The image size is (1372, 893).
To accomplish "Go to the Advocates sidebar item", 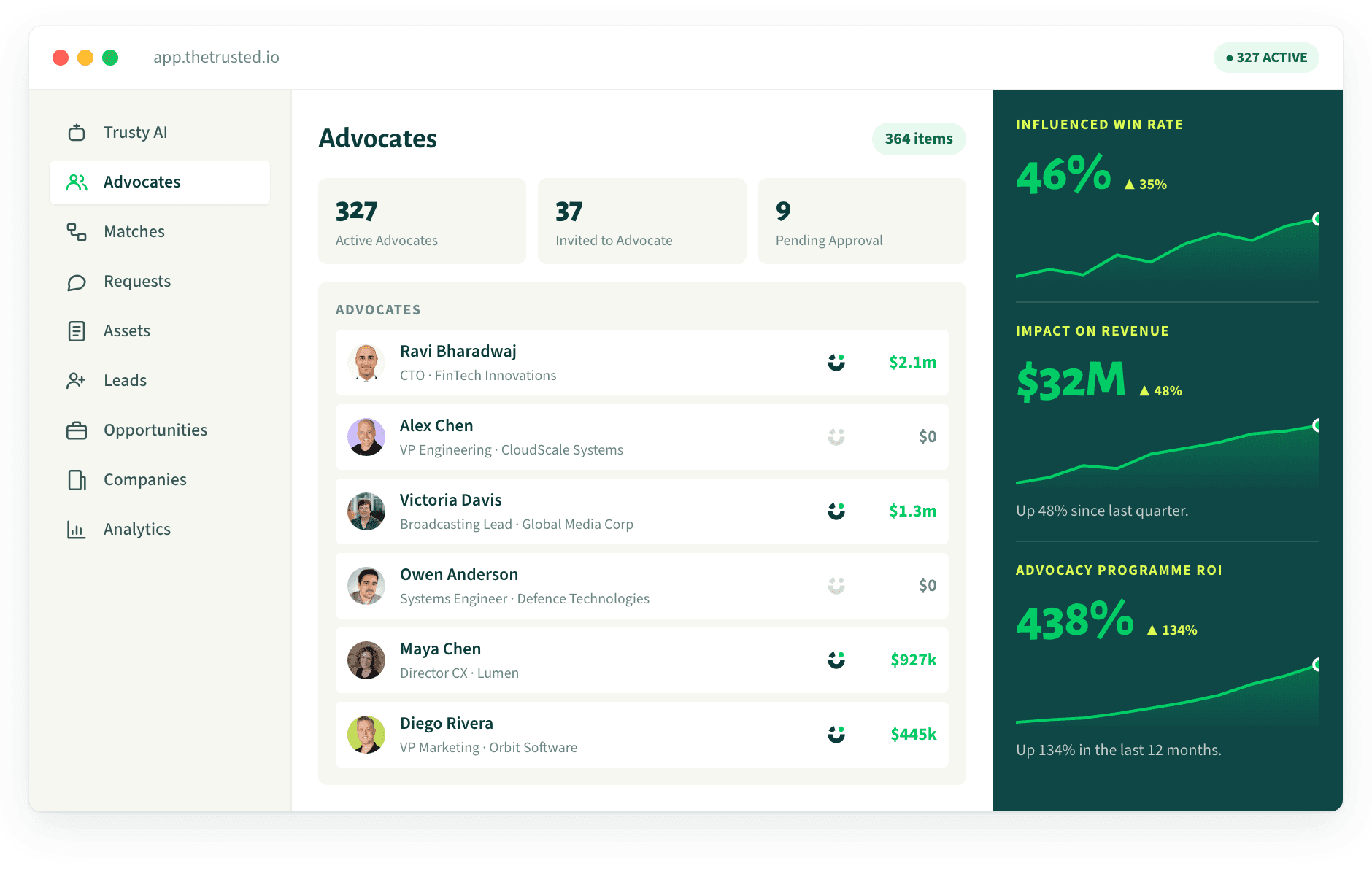I will click(x=160, y=182).
